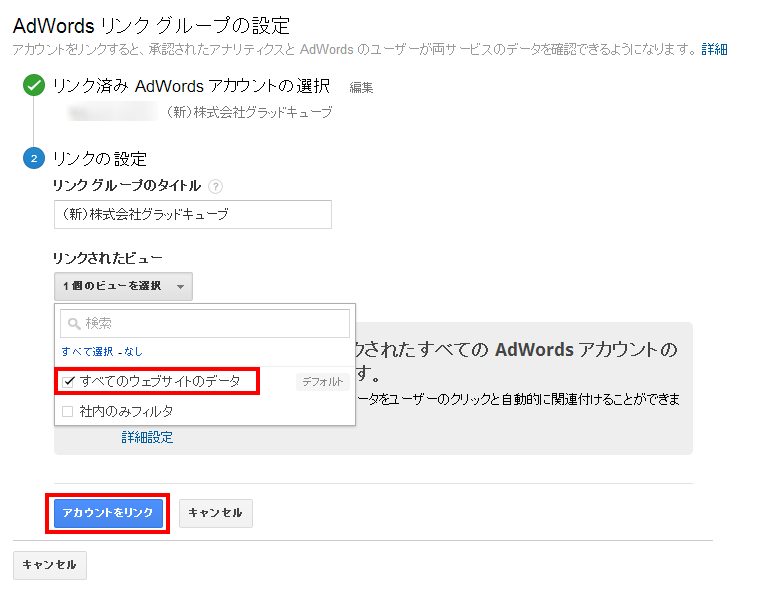Open the 詳細 link in the description

pyautogui.click(x=714, y=49)
